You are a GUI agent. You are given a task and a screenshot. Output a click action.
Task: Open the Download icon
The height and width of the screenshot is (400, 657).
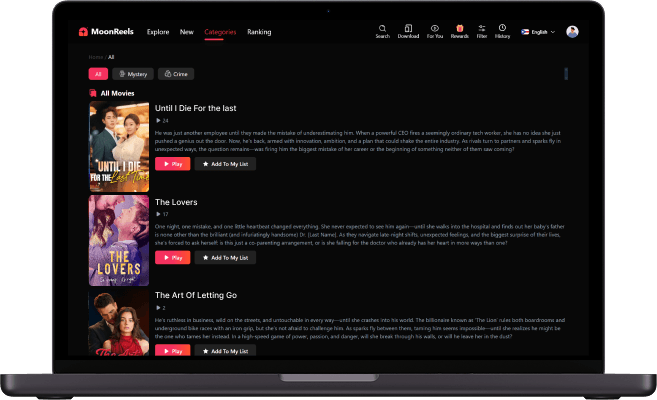(x=408, y=31)
